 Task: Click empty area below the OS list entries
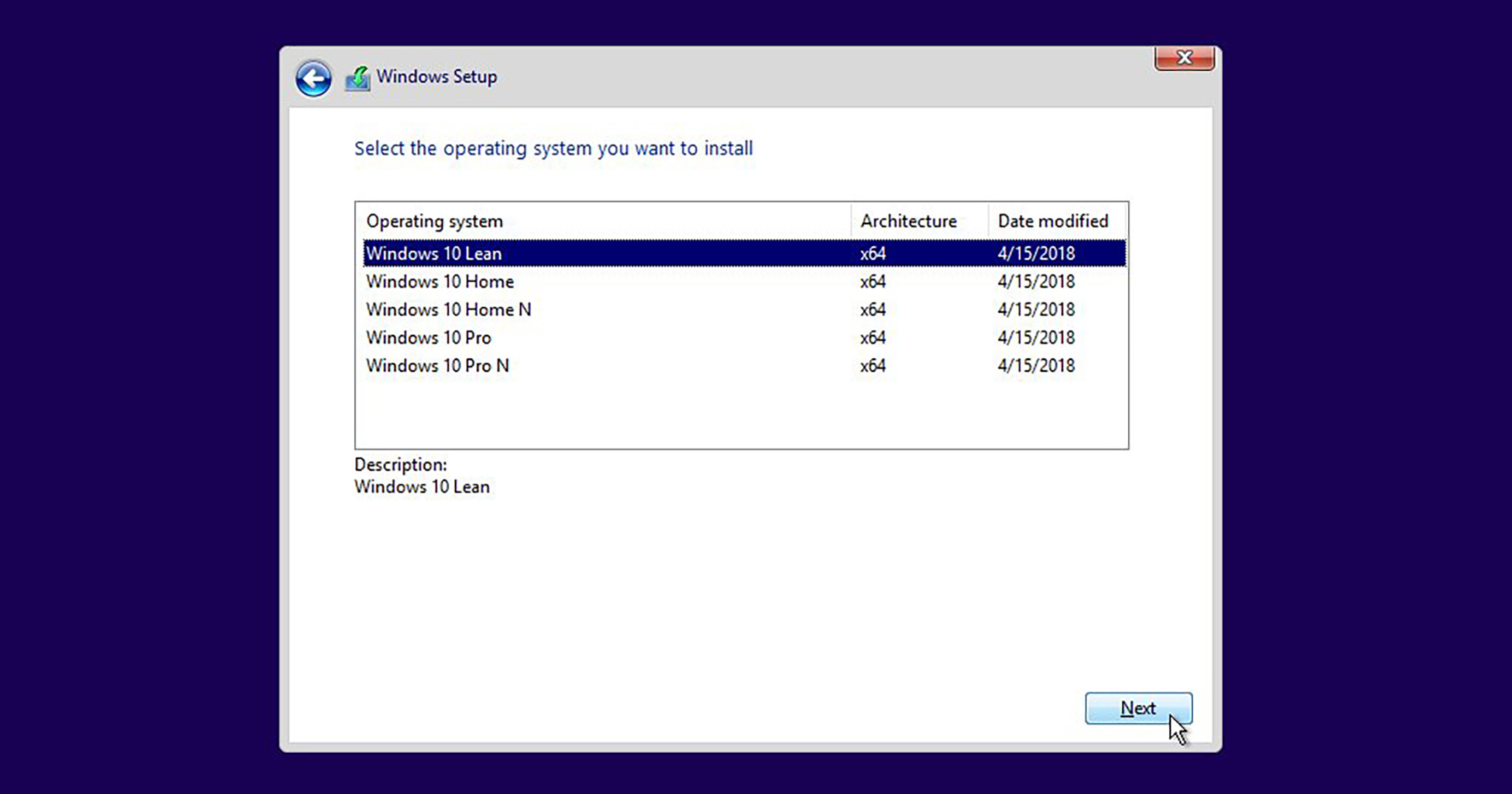point(741,413)
